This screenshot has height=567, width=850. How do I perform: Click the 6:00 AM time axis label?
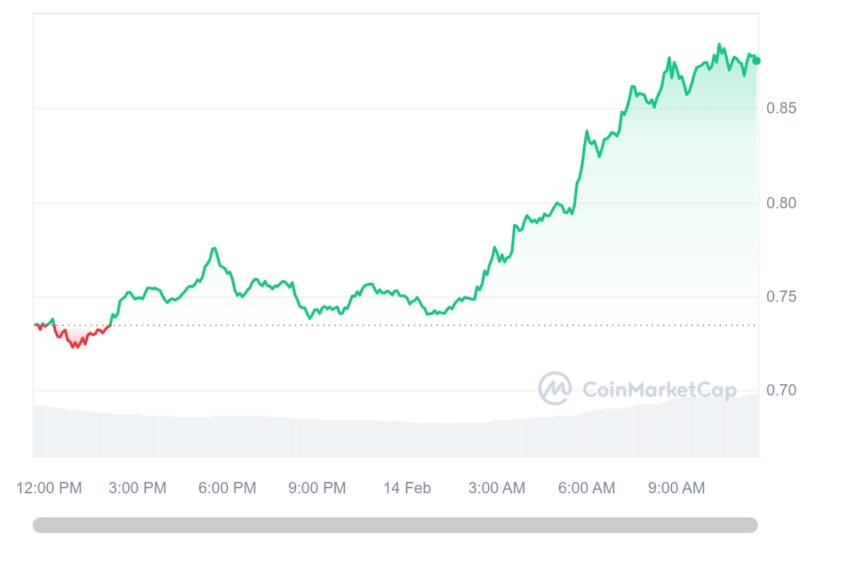[x=587, y=488]
